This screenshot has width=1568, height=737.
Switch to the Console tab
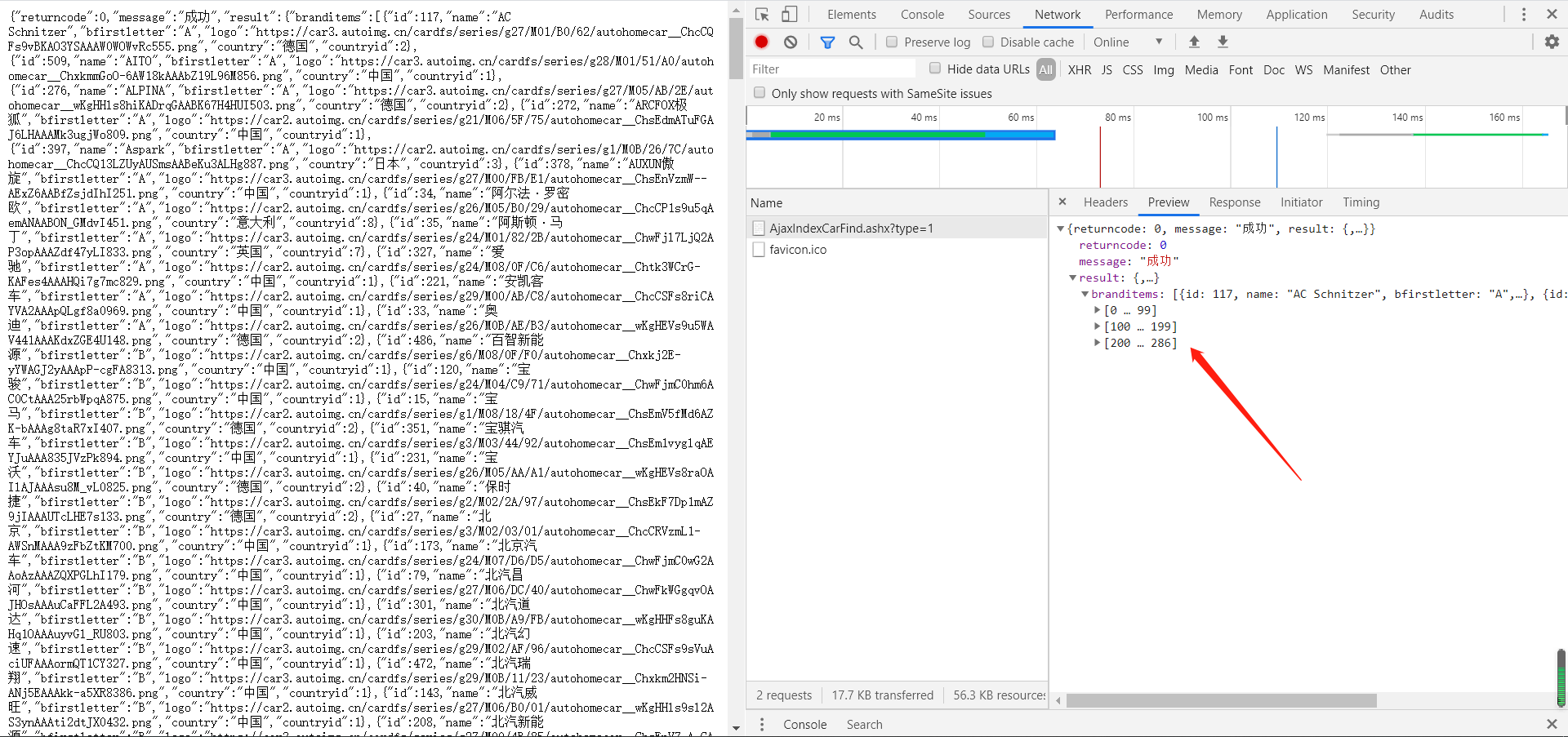(x=923, y=15)
